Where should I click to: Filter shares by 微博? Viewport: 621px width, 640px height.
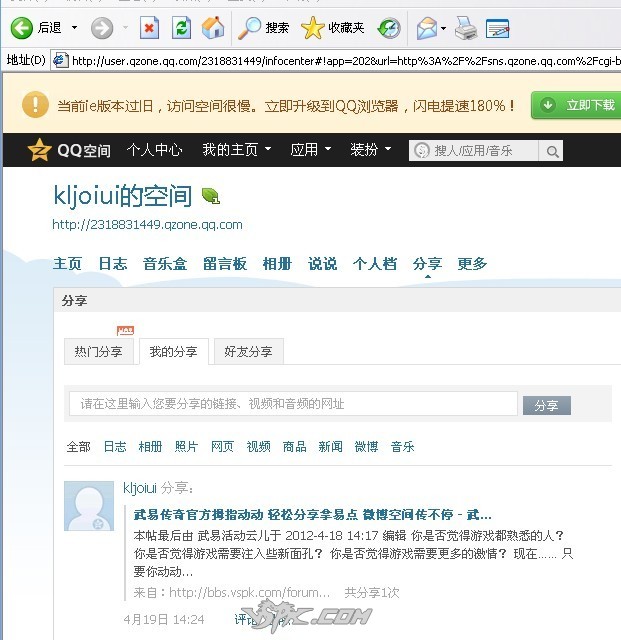tap(366, 447)
